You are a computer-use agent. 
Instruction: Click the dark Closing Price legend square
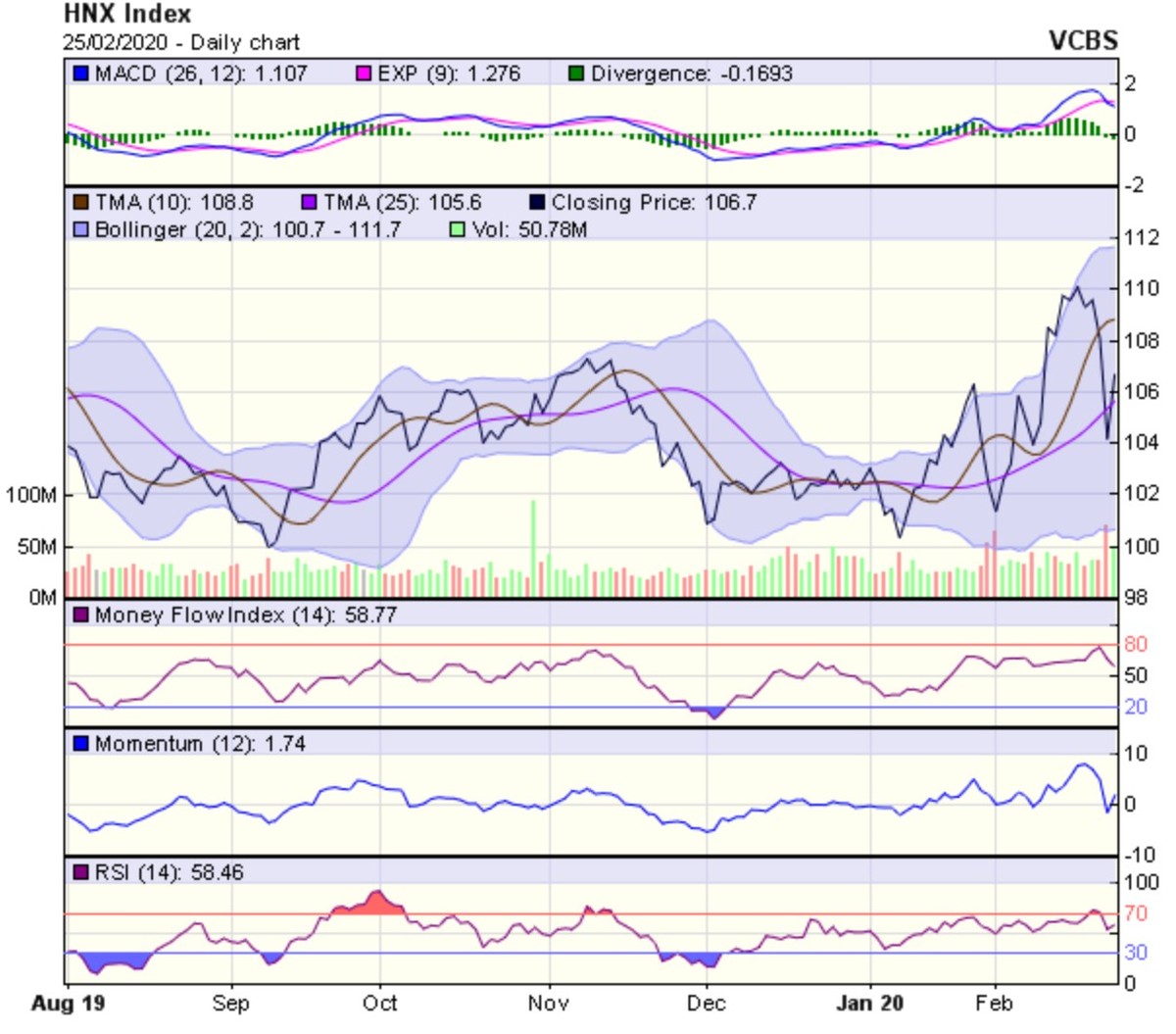tap(537, 203)
